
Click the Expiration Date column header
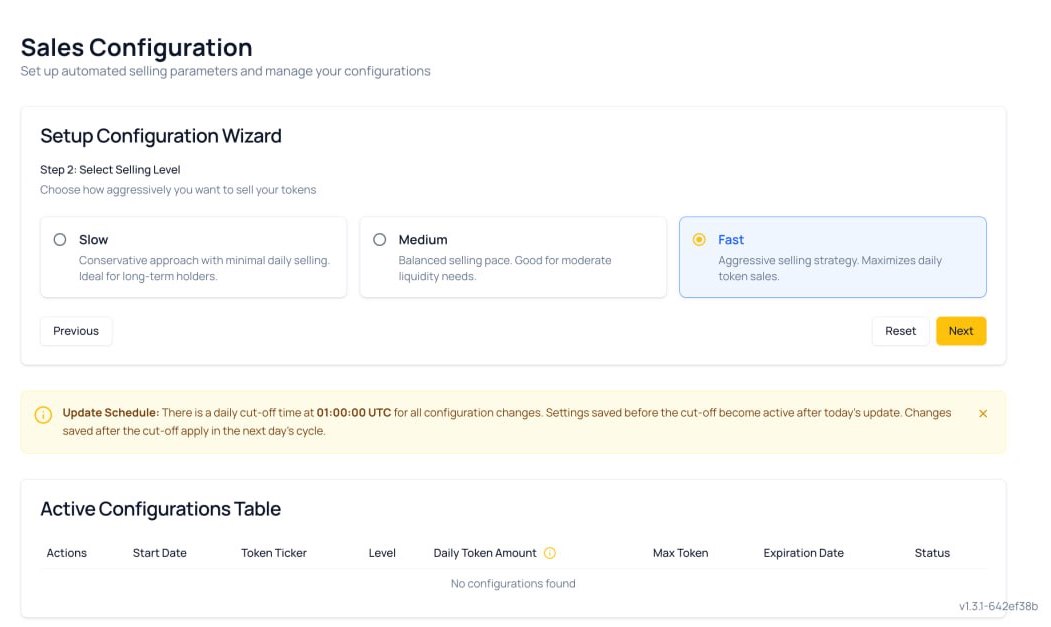coord(803,553)
